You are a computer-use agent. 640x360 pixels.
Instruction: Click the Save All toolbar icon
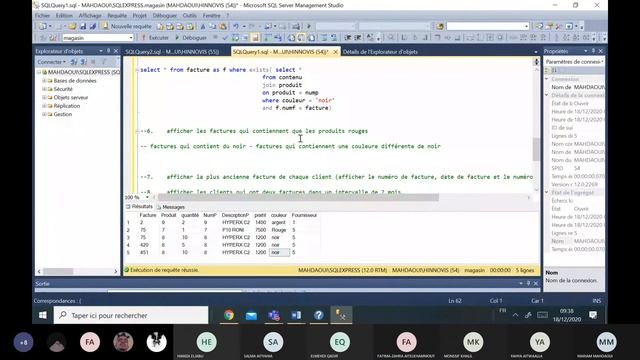coord(93,26)
